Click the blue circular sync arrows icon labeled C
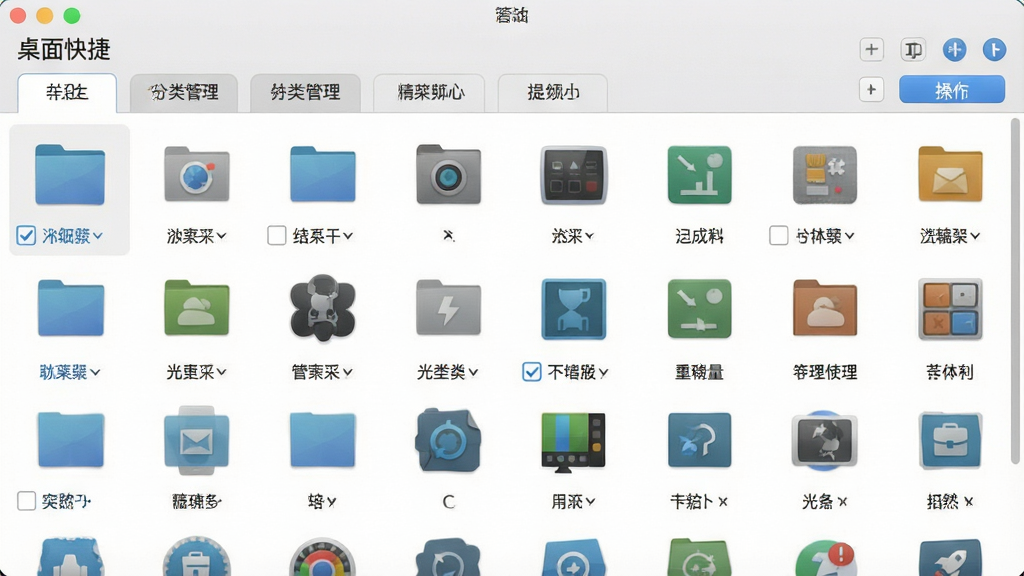Viewport: 1024px width, 576px height. (448, 440)
